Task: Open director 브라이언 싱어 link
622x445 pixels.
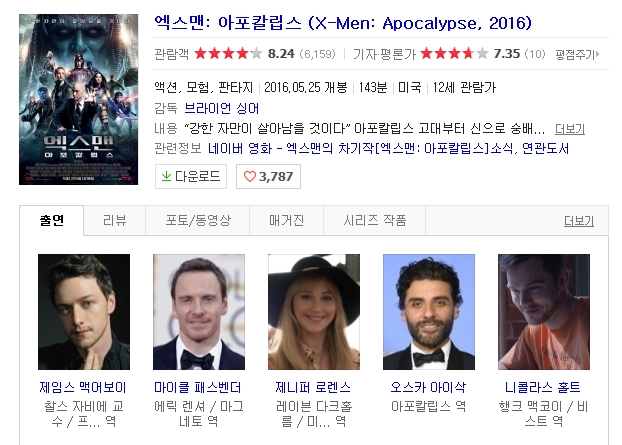Action: pos(221,108)
